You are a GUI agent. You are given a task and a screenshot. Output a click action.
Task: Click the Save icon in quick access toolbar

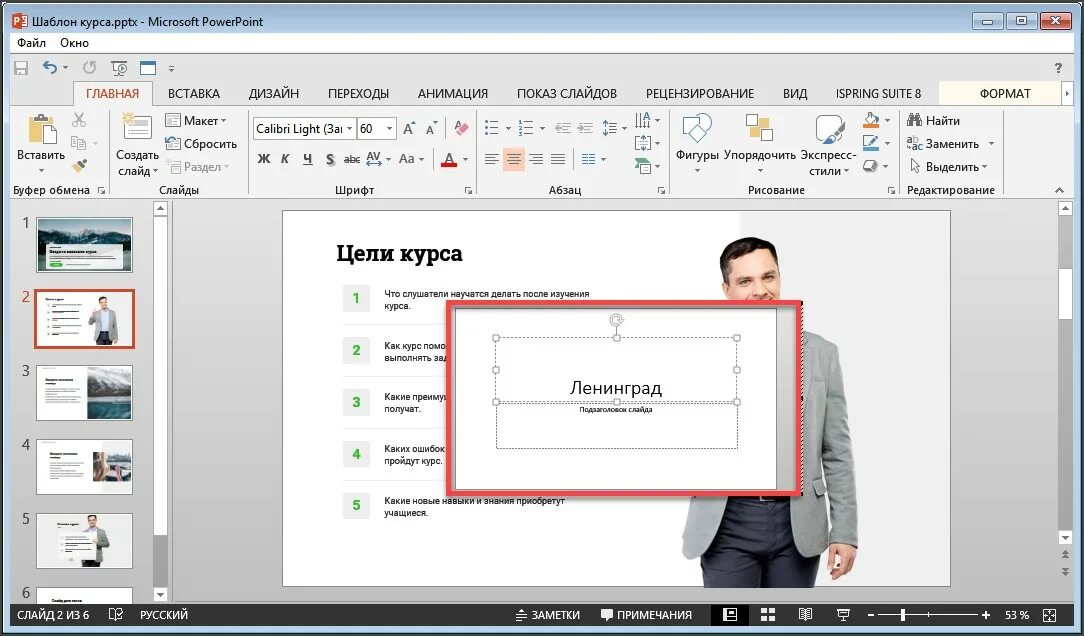pyautogui.click(x=21, y=68)
